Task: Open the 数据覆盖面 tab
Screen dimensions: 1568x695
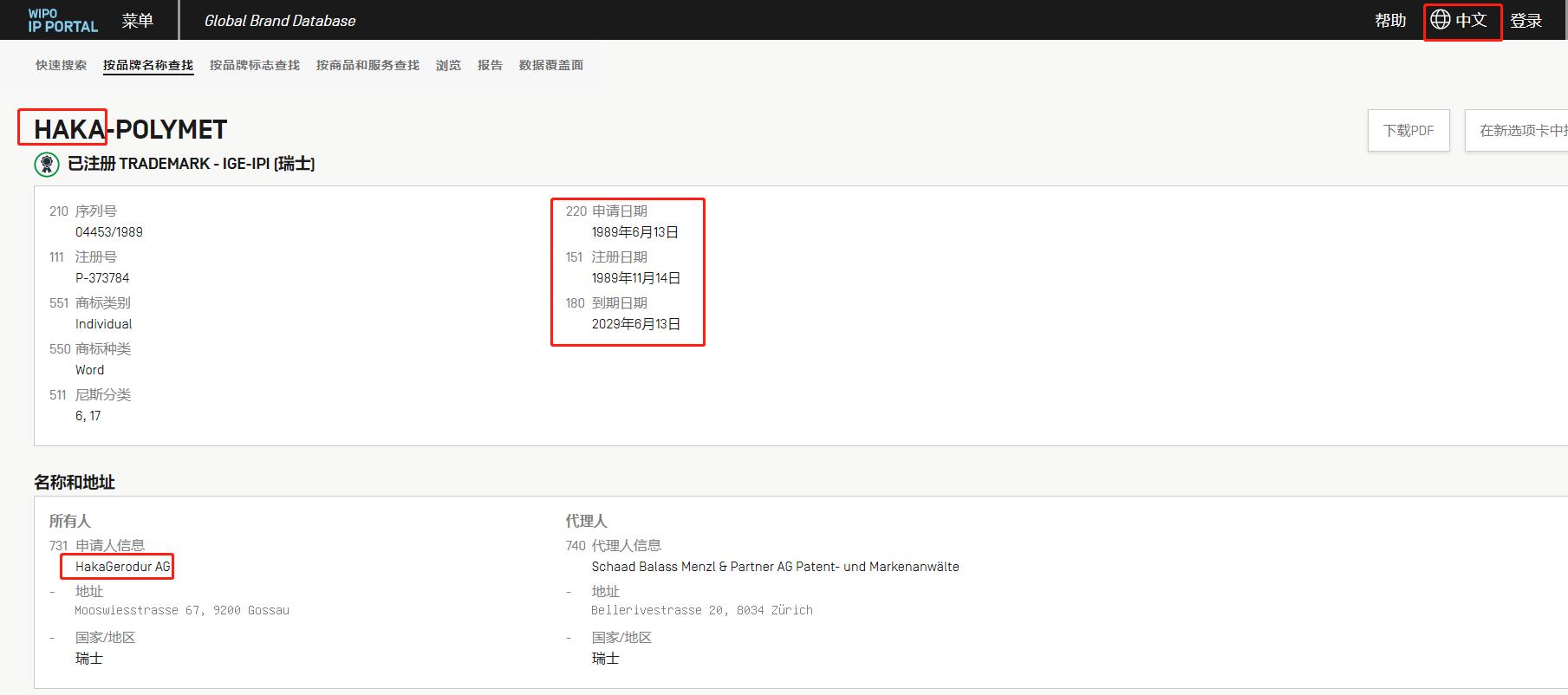Action: click(x=550, y=65)
